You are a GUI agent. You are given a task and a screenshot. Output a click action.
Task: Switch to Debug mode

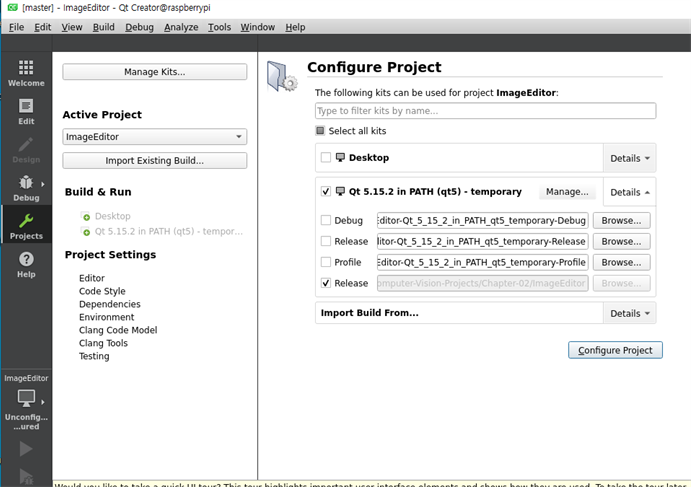click(26, 188)
